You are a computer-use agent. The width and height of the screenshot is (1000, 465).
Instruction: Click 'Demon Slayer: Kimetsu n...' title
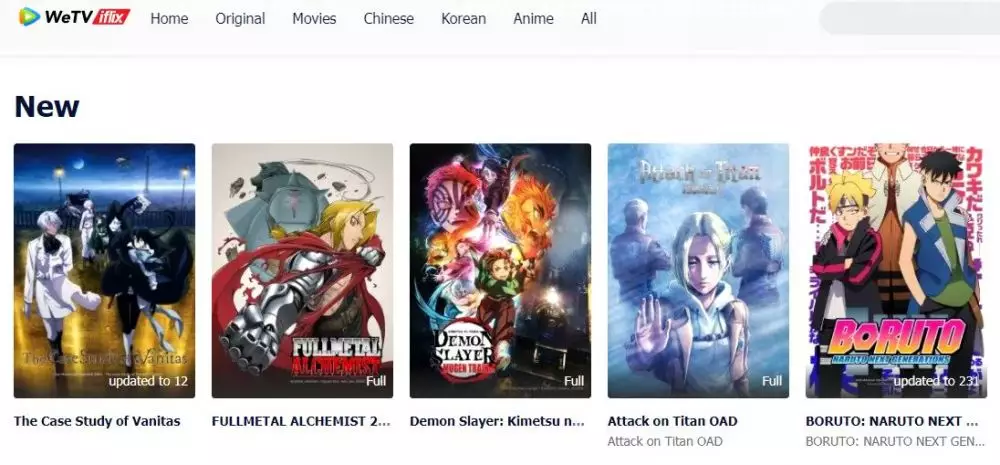pos(497,421)
